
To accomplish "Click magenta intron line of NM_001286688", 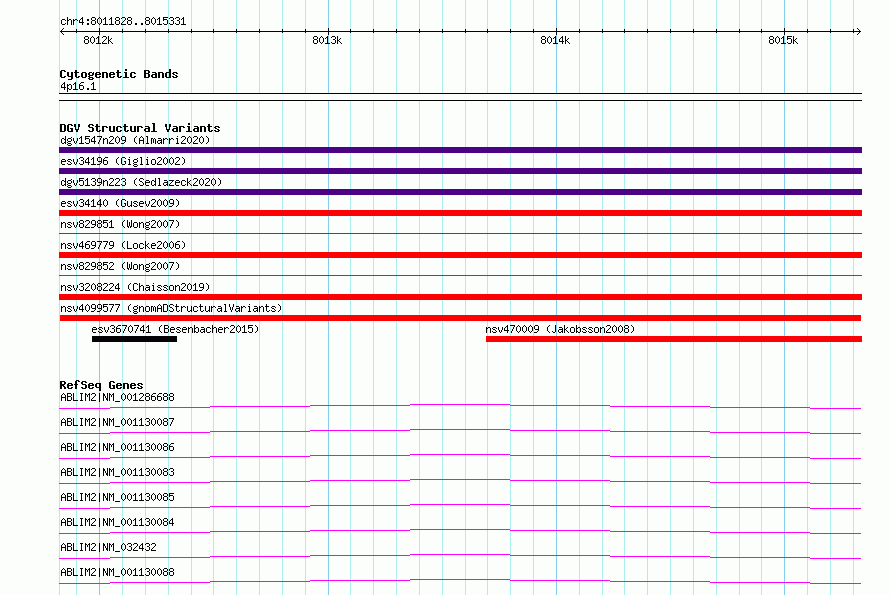I will [x=460, y=406].
